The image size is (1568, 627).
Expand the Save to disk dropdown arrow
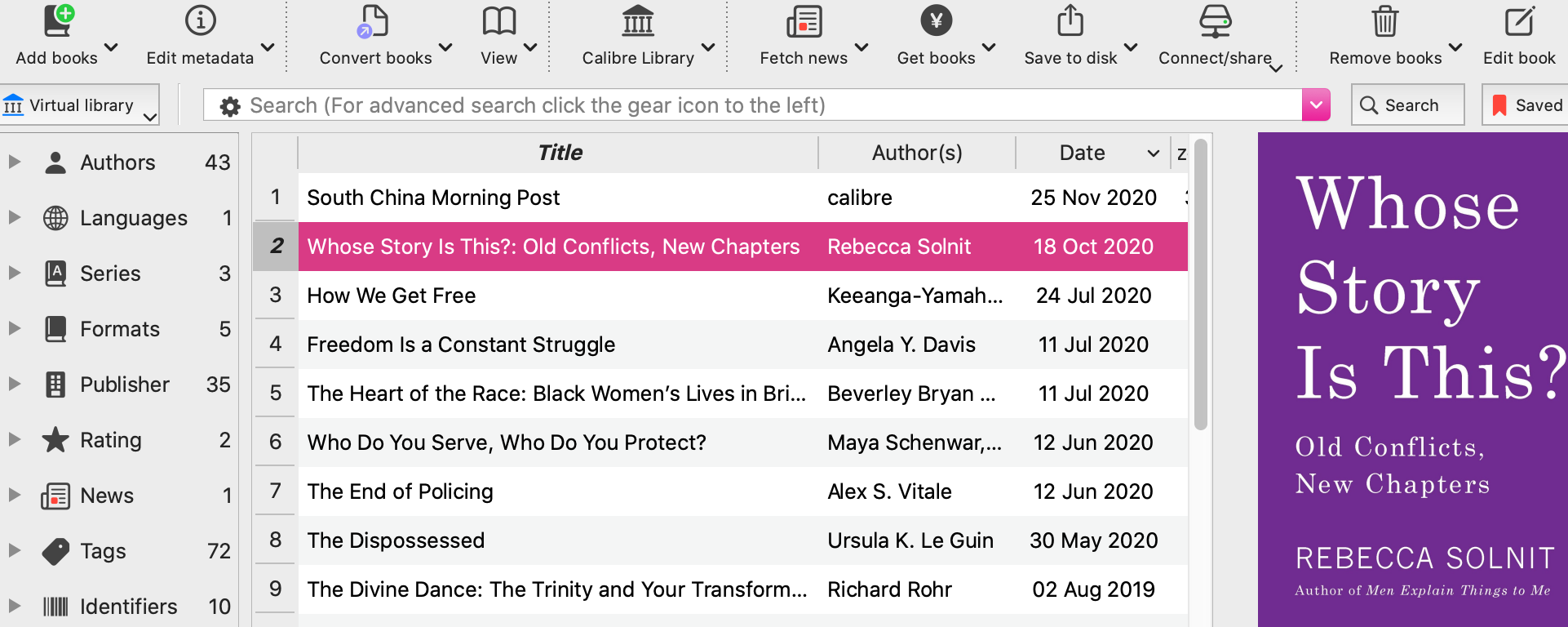1131,47
